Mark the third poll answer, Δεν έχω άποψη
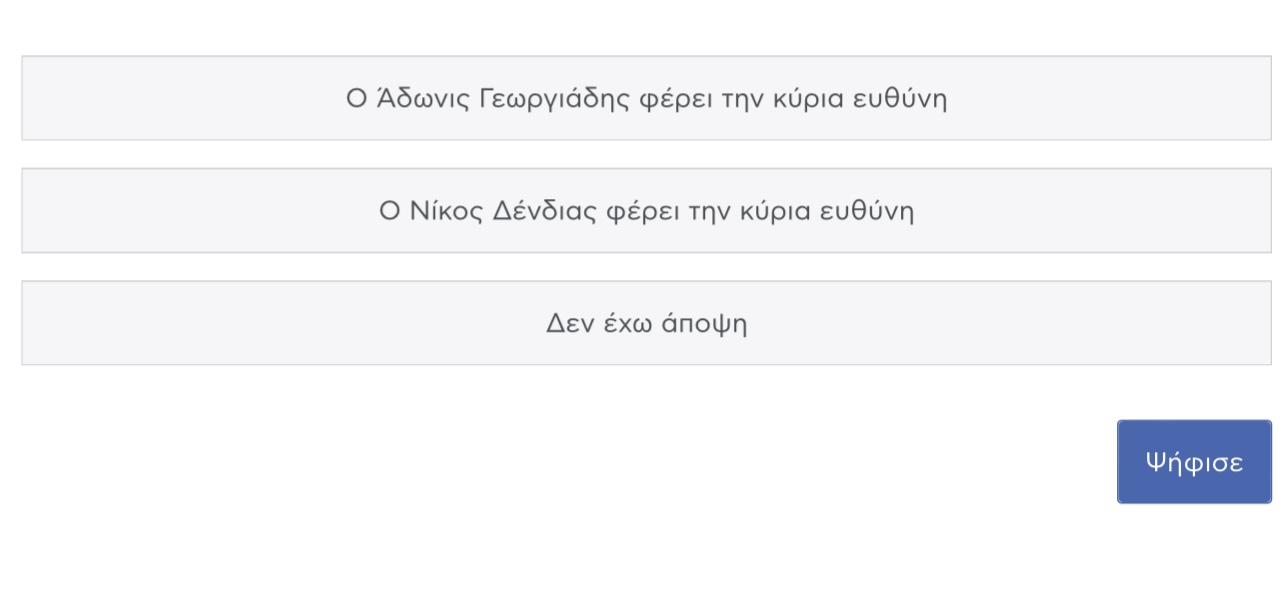Viewport: 1286px width, 604px height. [x=646, y=323]
